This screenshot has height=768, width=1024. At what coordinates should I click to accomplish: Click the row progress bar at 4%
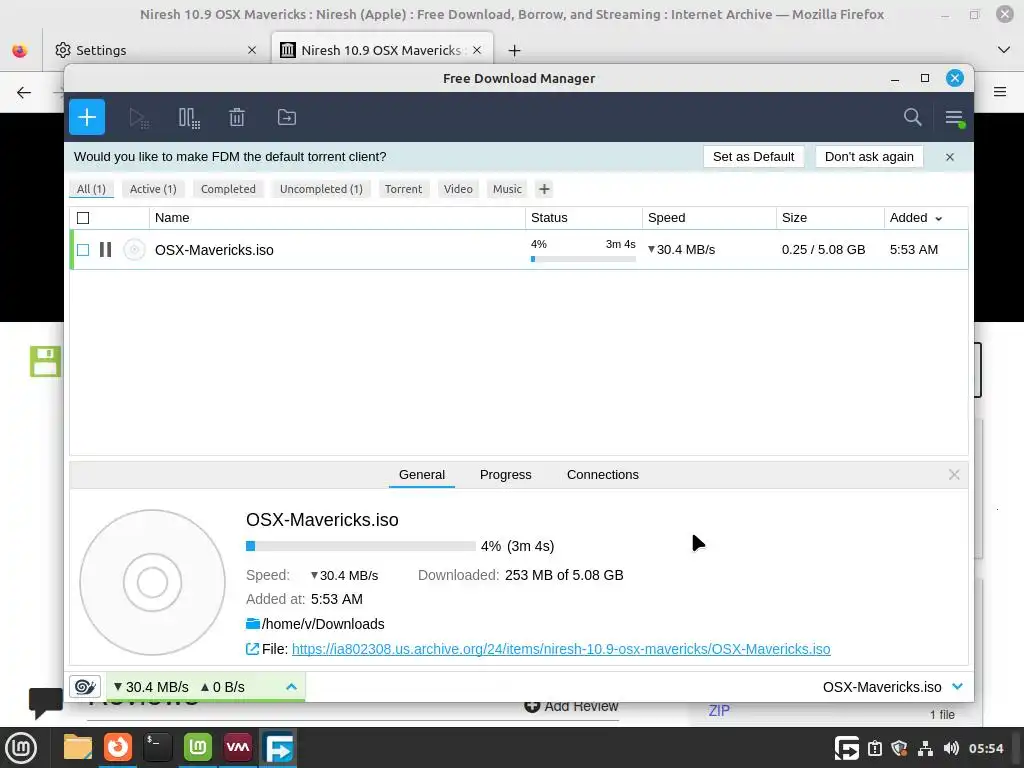(583, 259)
